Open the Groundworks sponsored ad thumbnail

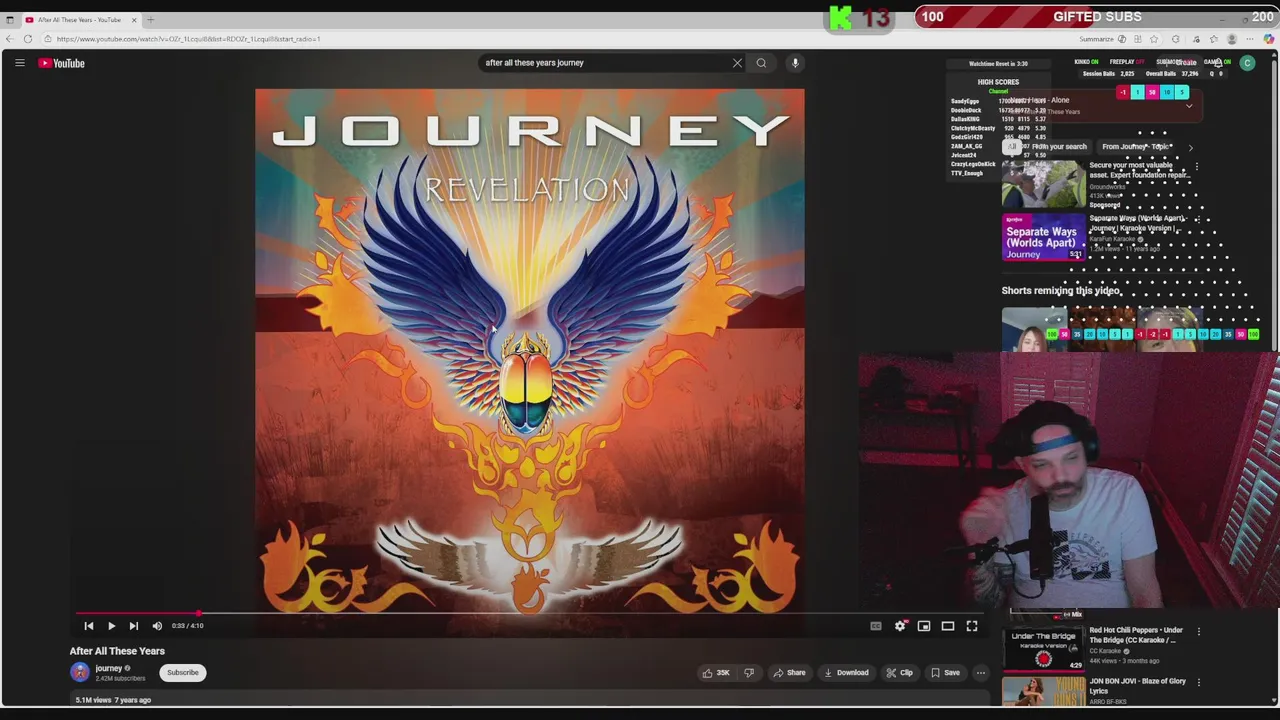1043,184
